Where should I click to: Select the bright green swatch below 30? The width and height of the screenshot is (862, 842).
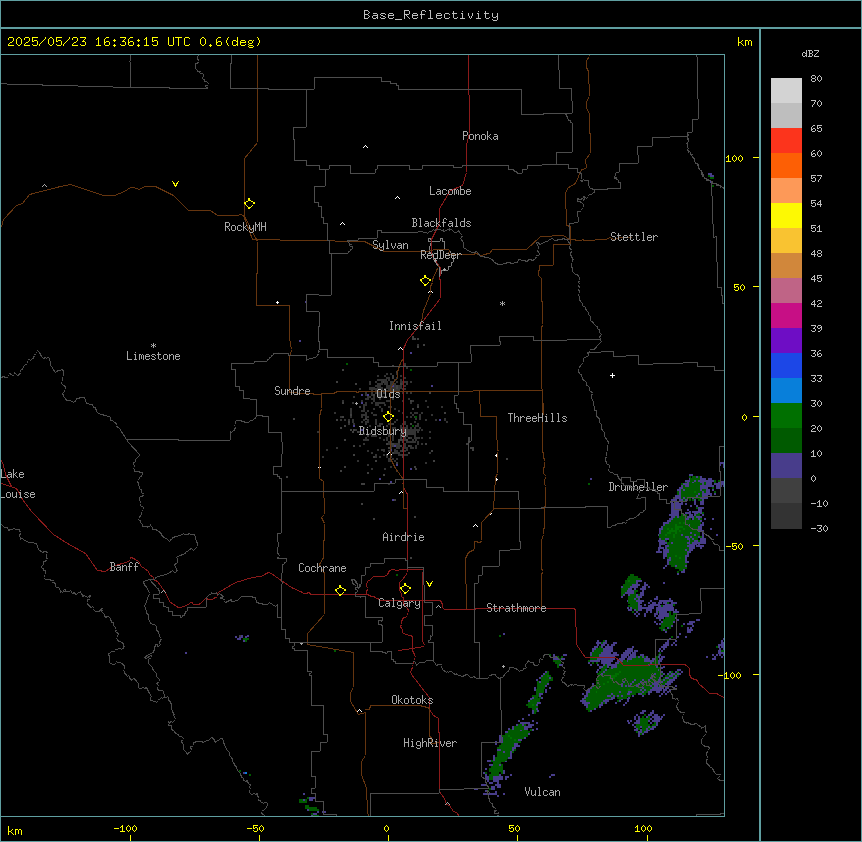786,416
